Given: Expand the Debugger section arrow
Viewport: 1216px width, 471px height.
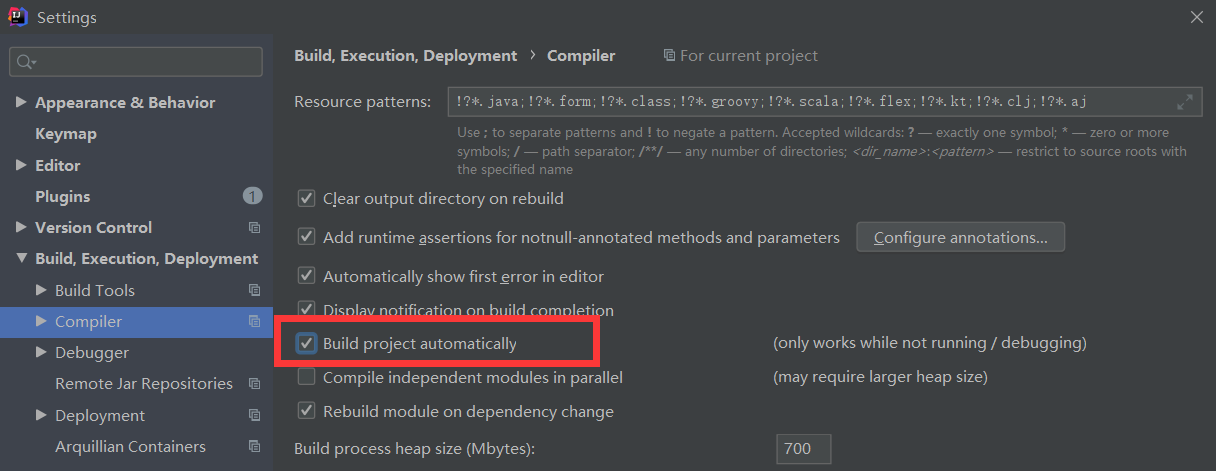Looking at the screenshot, I should 41,352.
